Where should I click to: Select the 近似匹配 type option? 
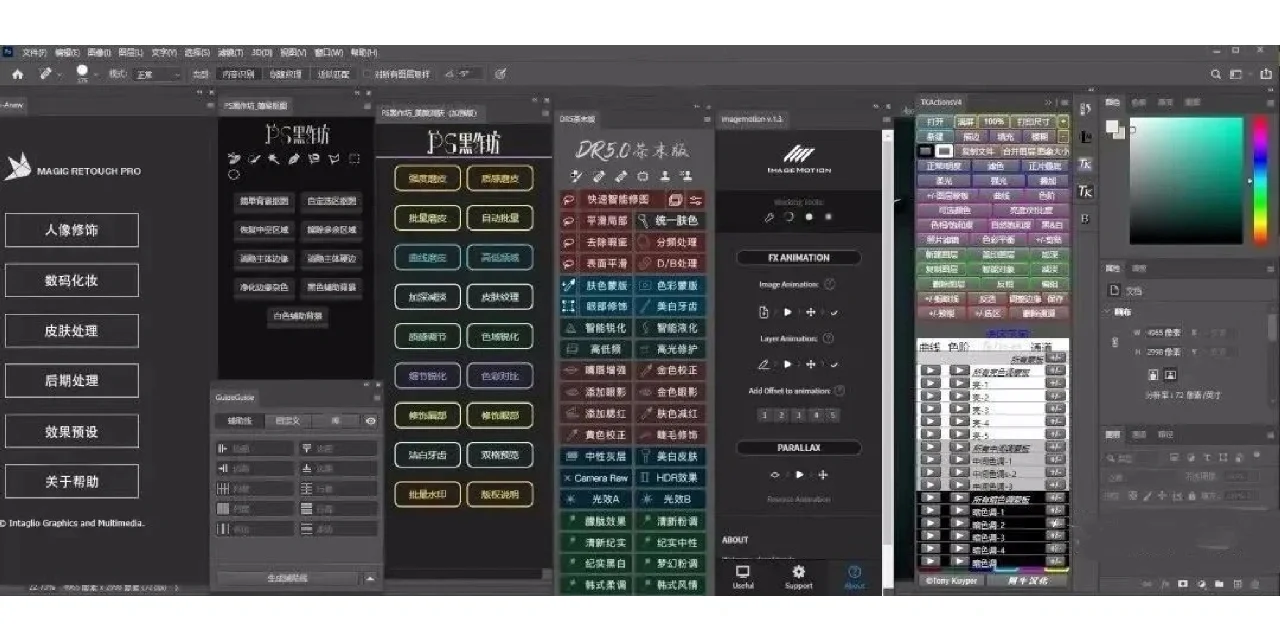tap(334, 74)
